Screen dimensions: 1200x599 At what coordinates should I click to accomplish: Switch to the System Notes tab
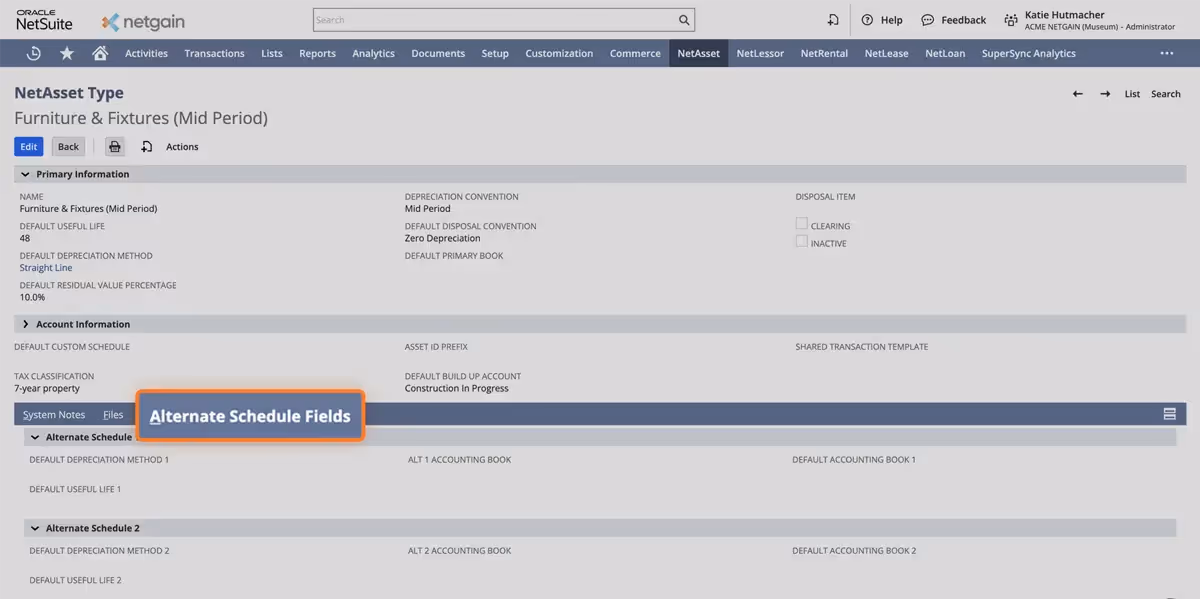53,413
